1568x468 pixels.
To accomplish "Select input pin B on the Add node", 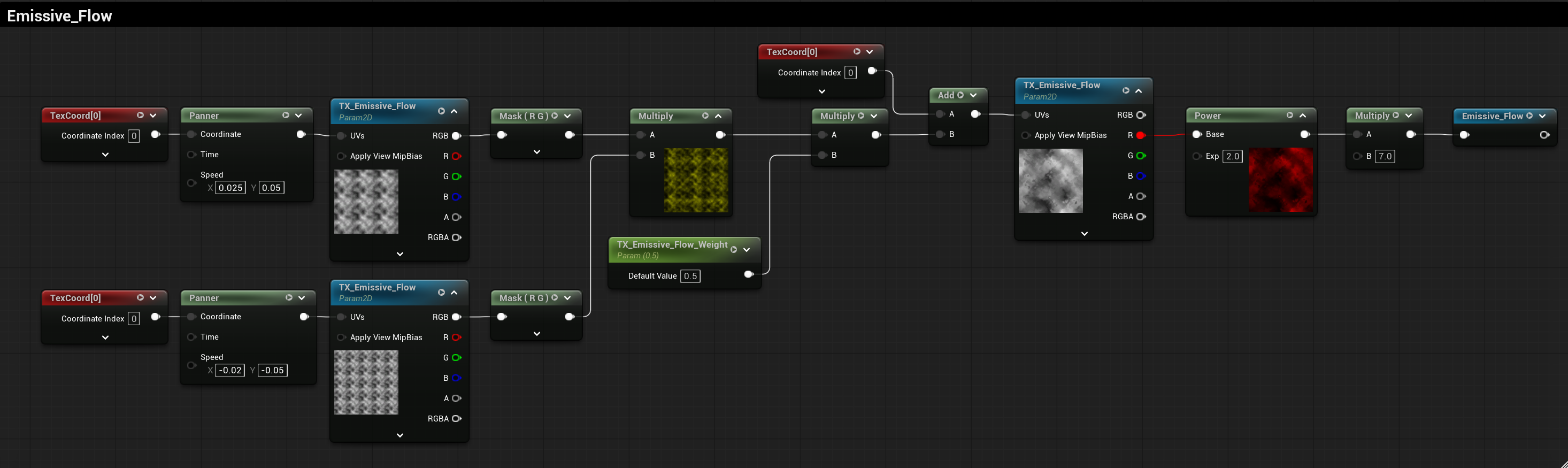I will coord(940,134).
